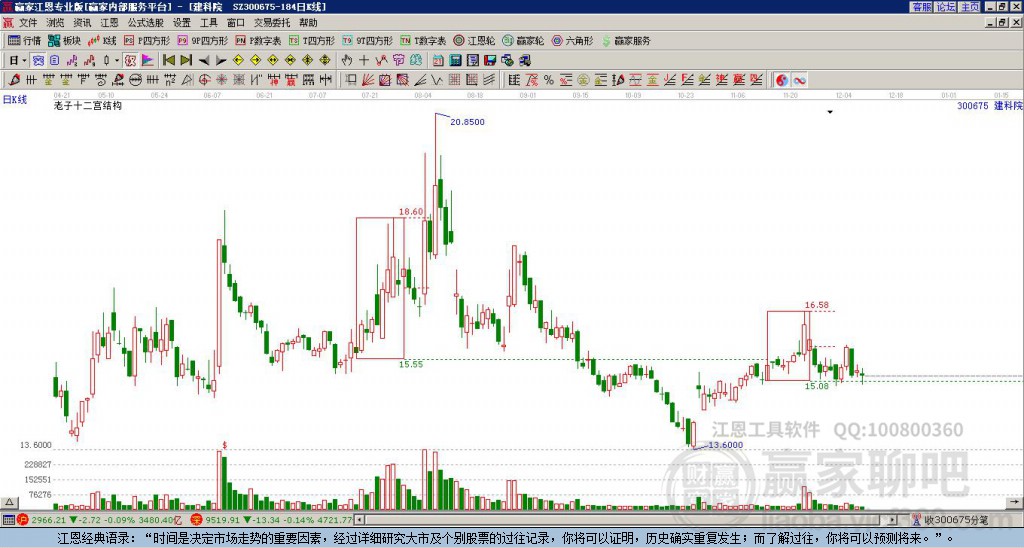Select the percent % tool
Image resolution: width=1024 pixels, height=548 pixels.
(549, 80)
